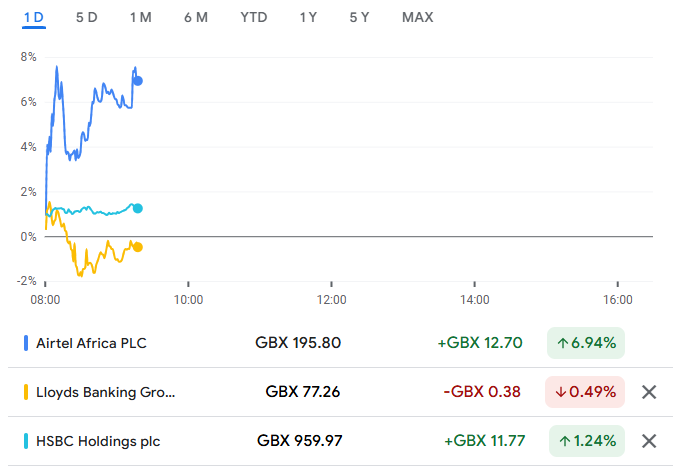Screen dimensions: 675x470
Task: Click the 12:00 time axis label
Action: click(331, 300)
